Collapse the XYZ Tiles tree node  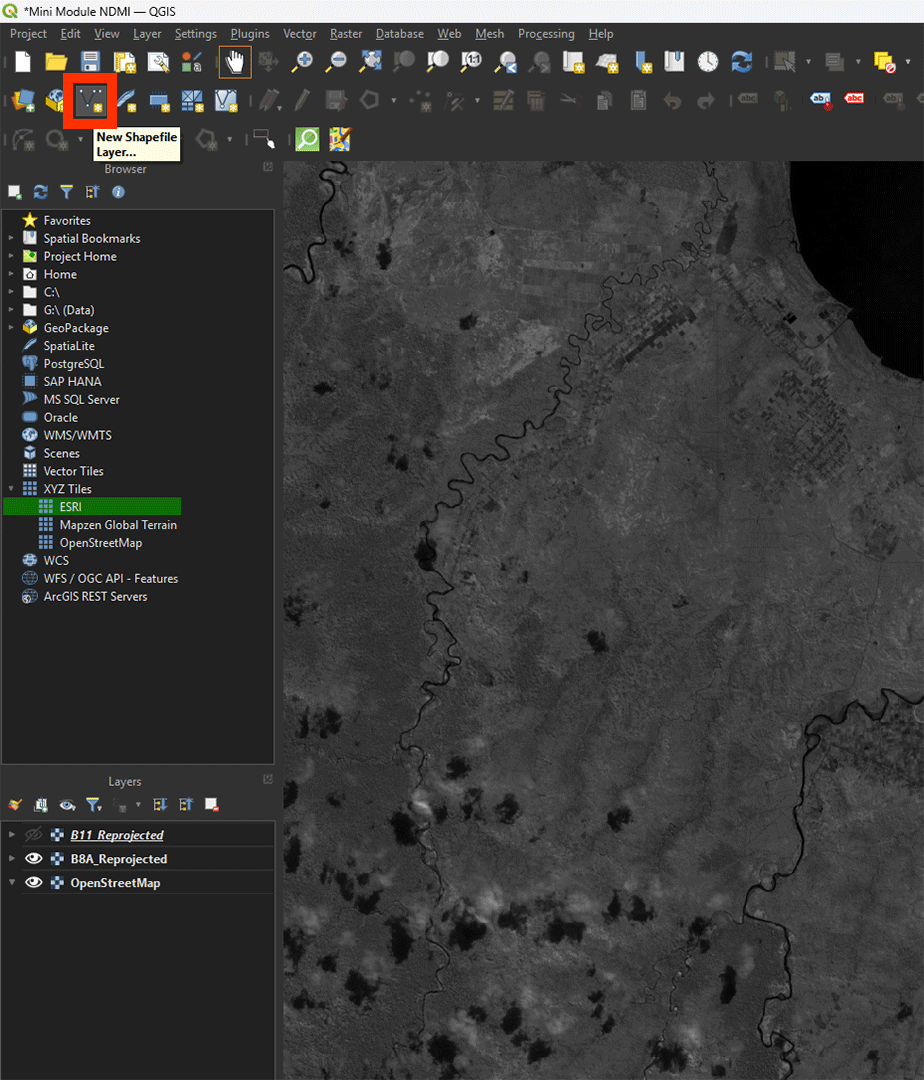tap(11, 489)
